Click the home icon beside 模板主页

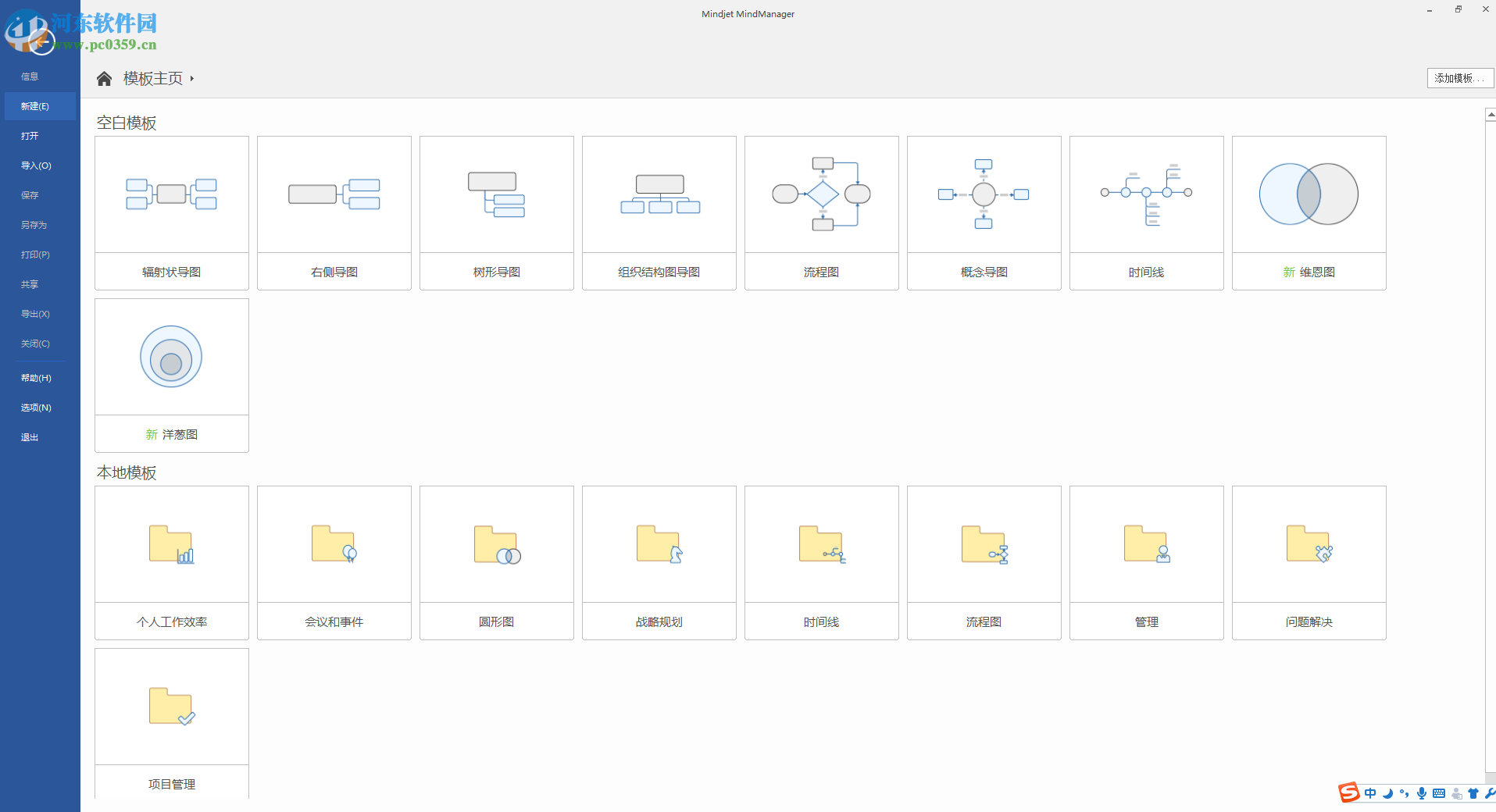pyautogui.click(x=104, y=78)
